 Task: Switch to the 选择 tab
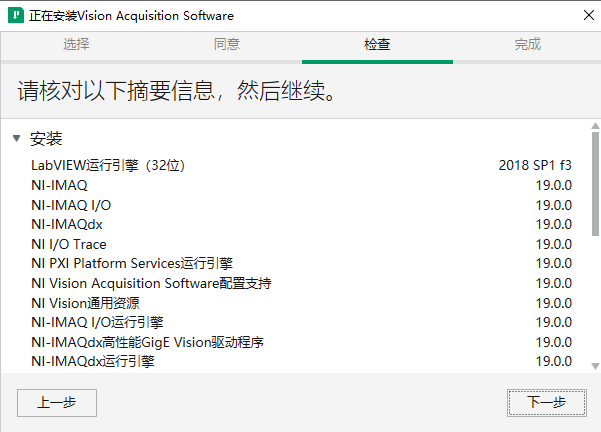[x=76, y=44]
